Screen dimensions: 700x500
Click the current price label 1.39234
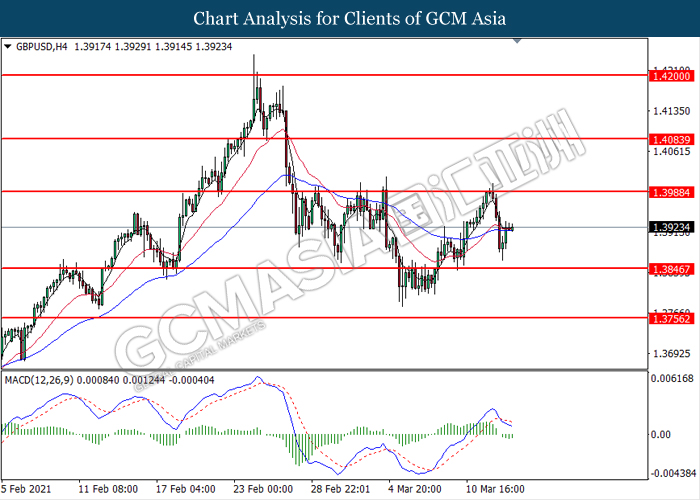coord(671,228)
